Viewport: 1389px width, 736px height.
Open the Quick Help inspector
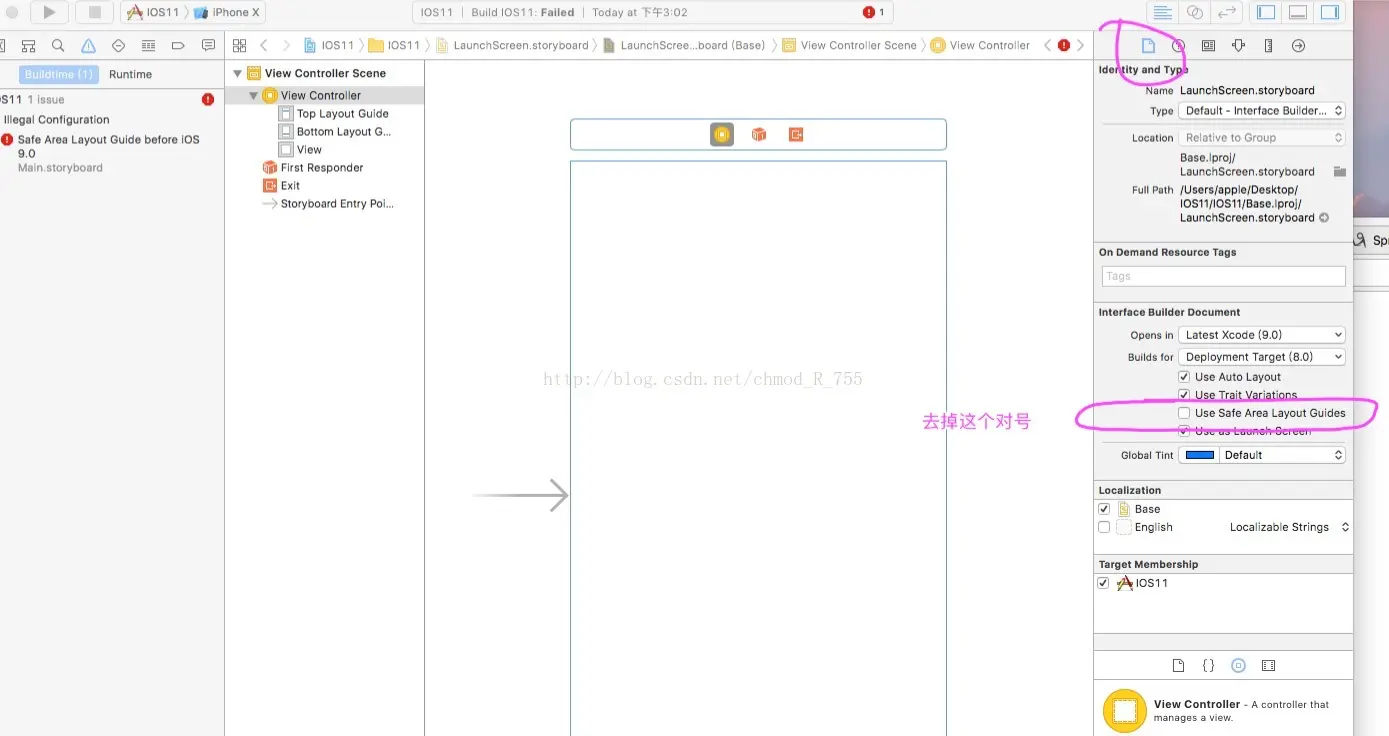(1178, 46)
